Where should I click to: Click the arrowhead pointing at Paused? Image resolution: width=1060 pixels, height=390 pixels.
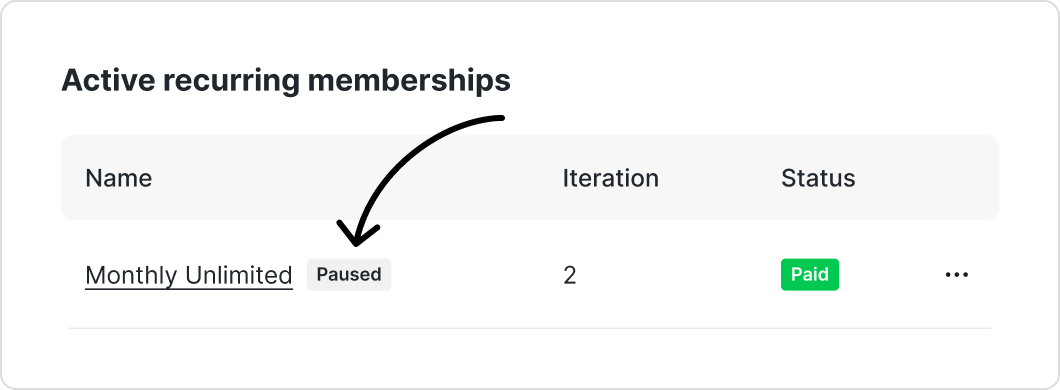click(x=357, y=233)
